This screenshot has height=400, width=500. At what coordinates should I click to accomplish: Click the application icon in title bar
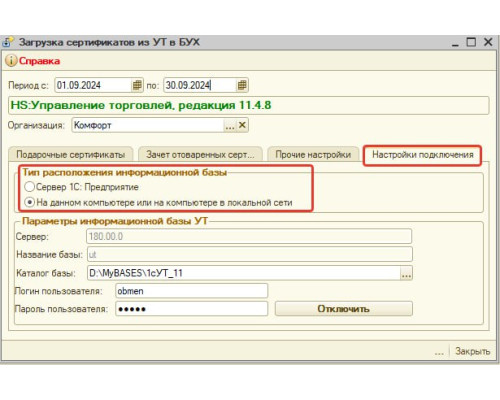[x=8, y=42]
